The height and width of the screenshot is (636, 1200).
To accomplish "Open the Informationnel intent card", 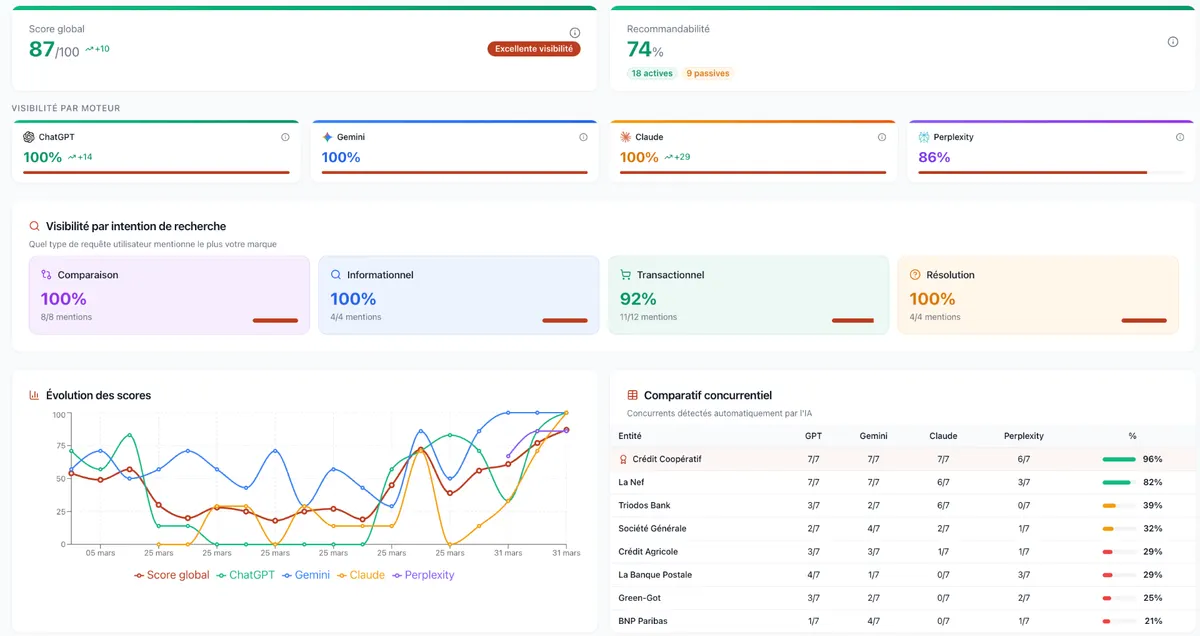I will coord(459,295).
